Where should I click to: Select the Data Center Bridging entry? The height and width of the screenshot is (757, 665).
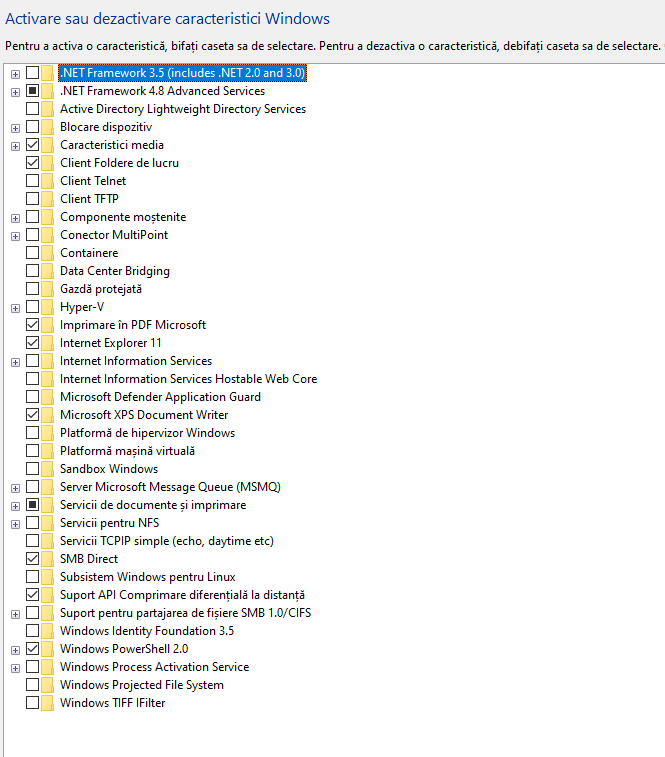coord(114,271)
